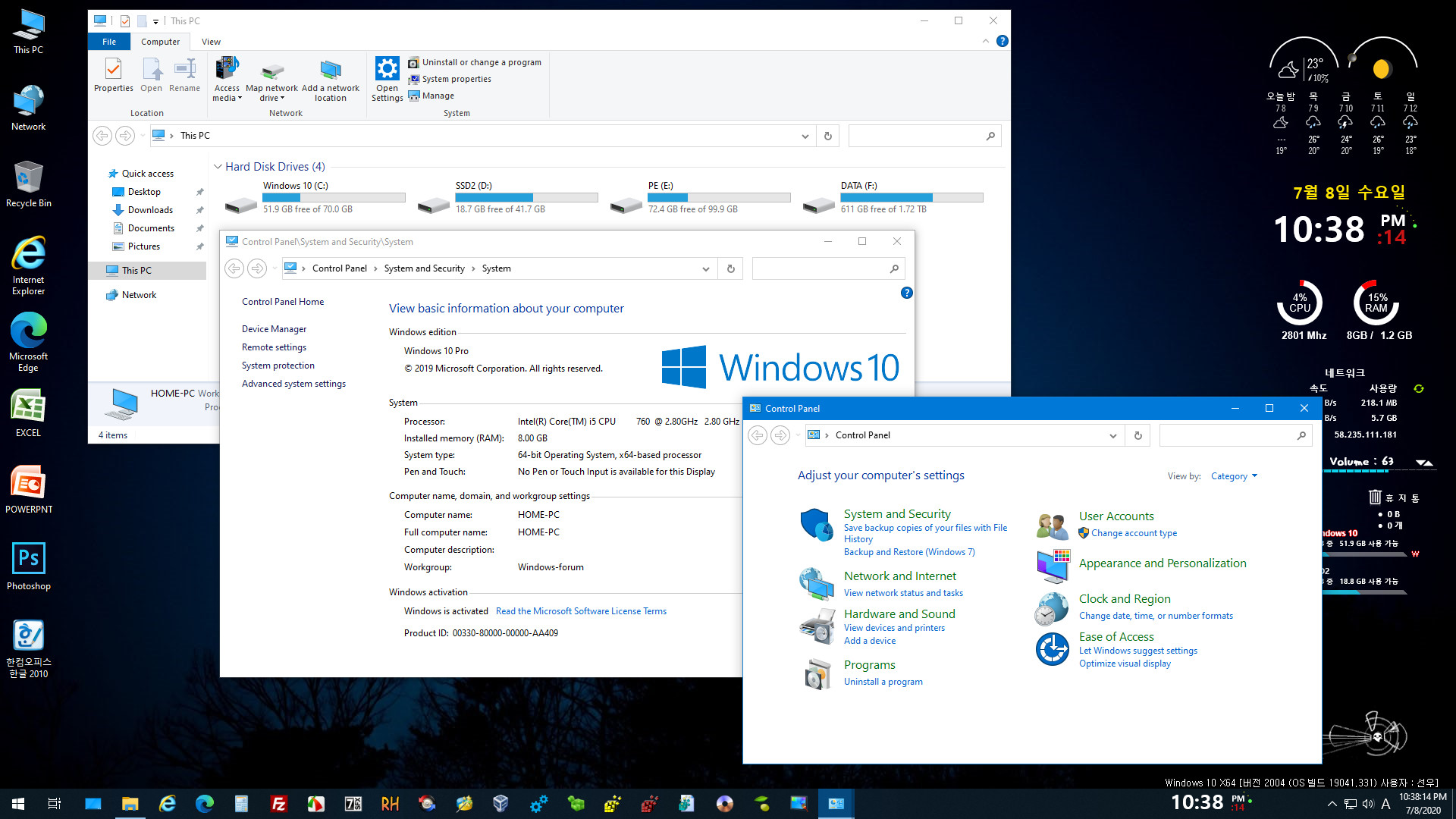
Task: Select SSD2 (D:) drive
Action: point(507,197)
